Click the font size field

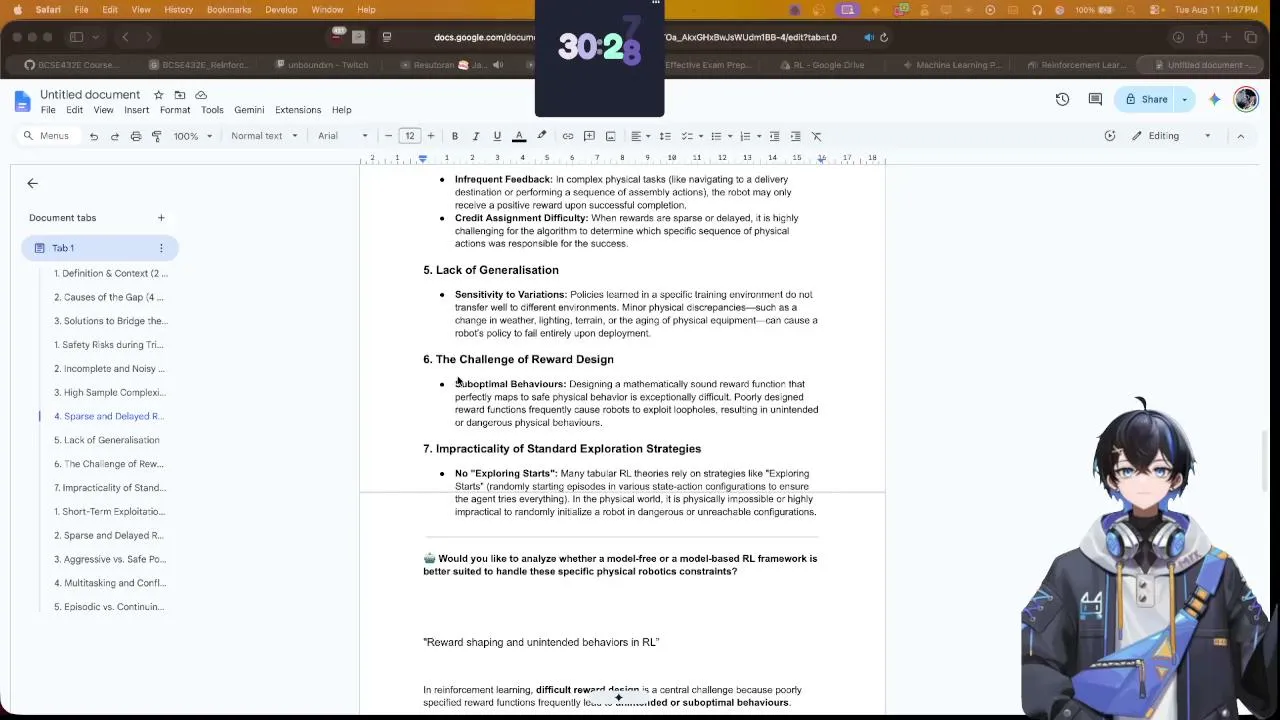(410, 136)
